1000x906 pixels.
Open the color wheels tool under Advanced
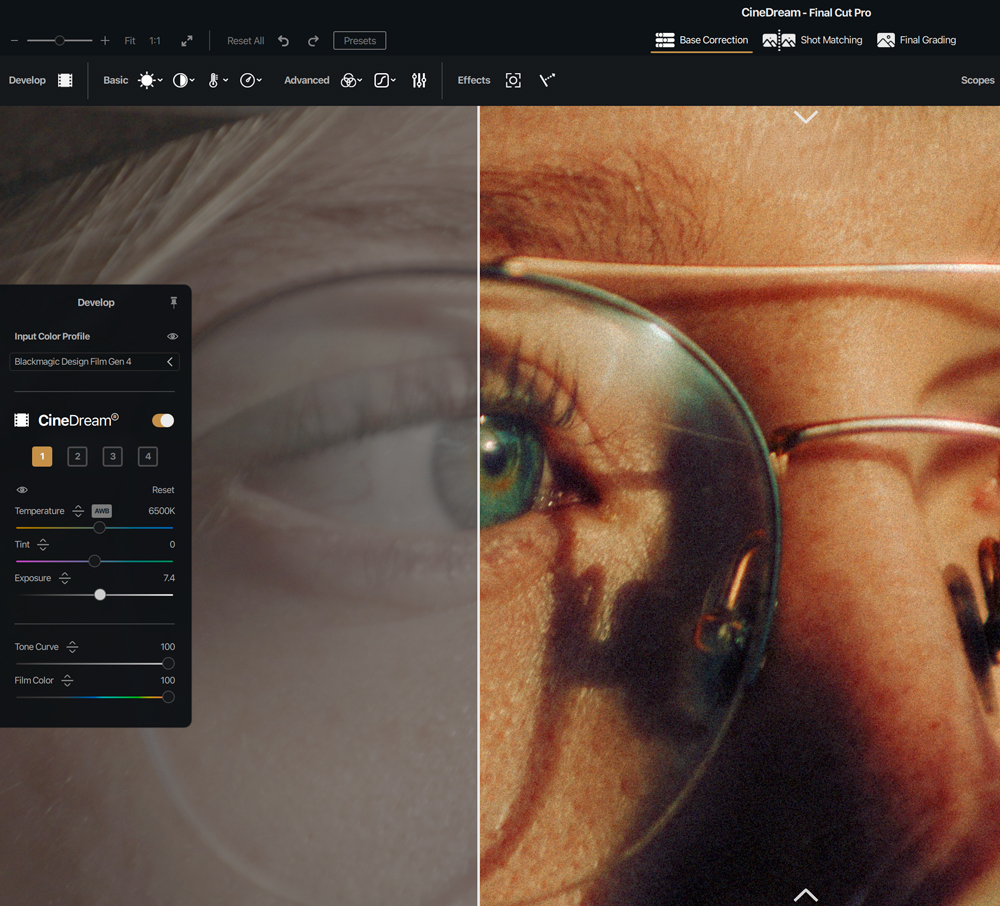(x=350, y=80)
